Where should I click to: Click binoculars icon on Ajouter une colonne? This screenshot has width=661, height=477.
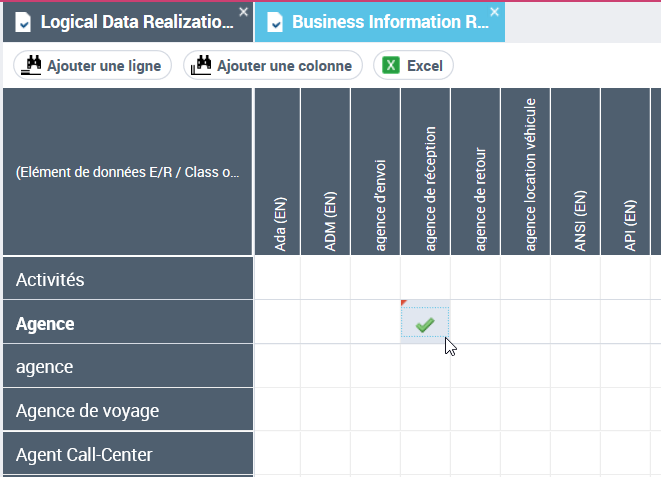201,66
